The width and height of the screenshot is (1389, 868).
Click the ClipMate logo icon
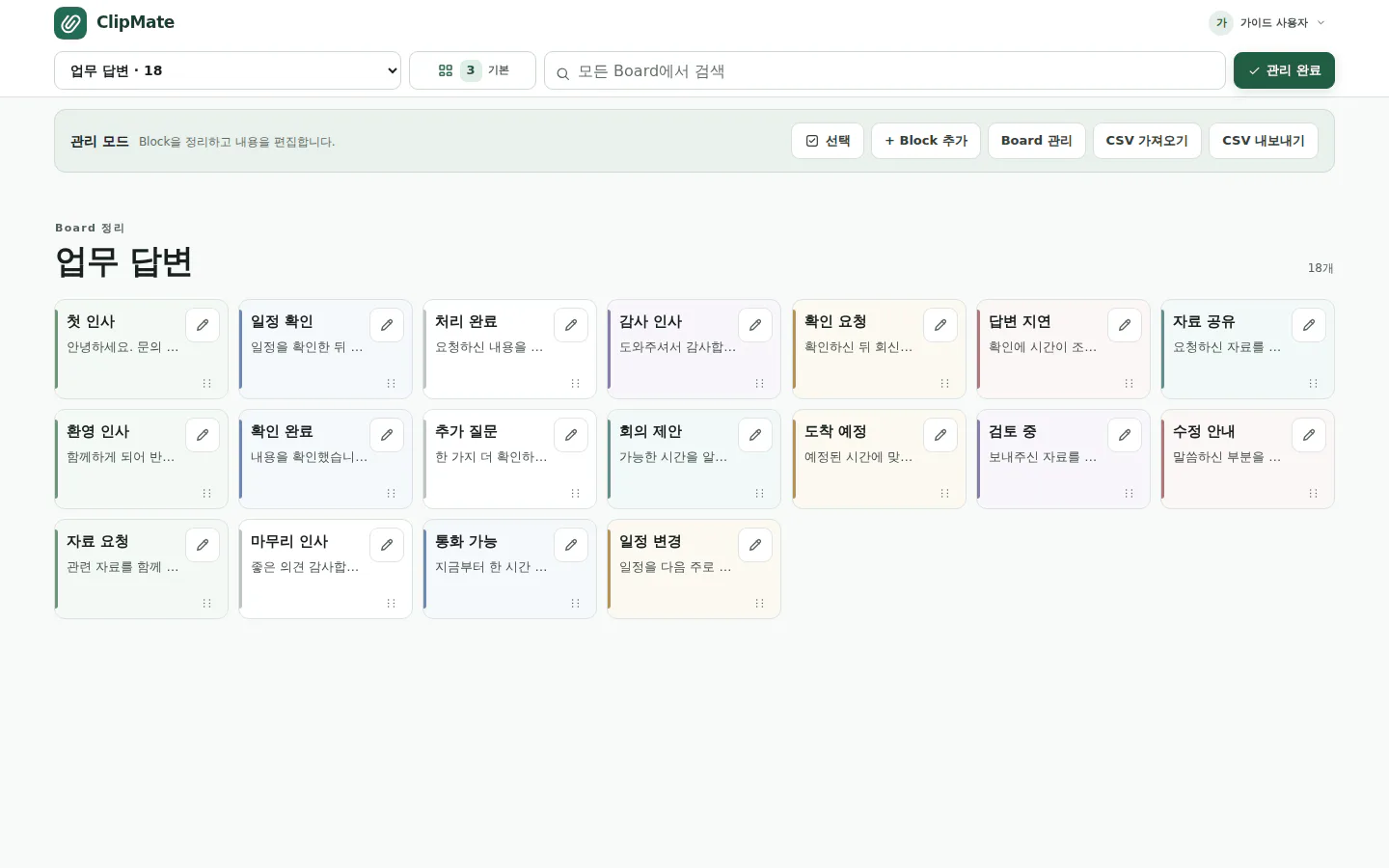tap(70, 22)
